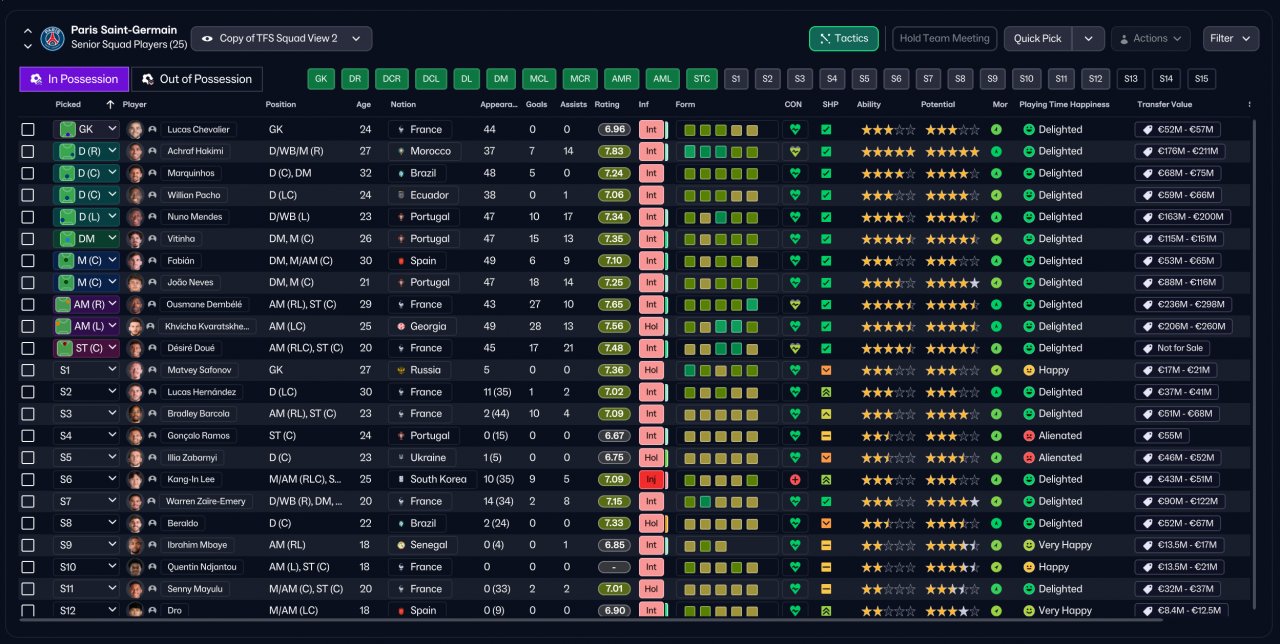The image size is (1280, 644).
Task: Click the €176M - €211M transfer value button
Action: (1181, 152)
